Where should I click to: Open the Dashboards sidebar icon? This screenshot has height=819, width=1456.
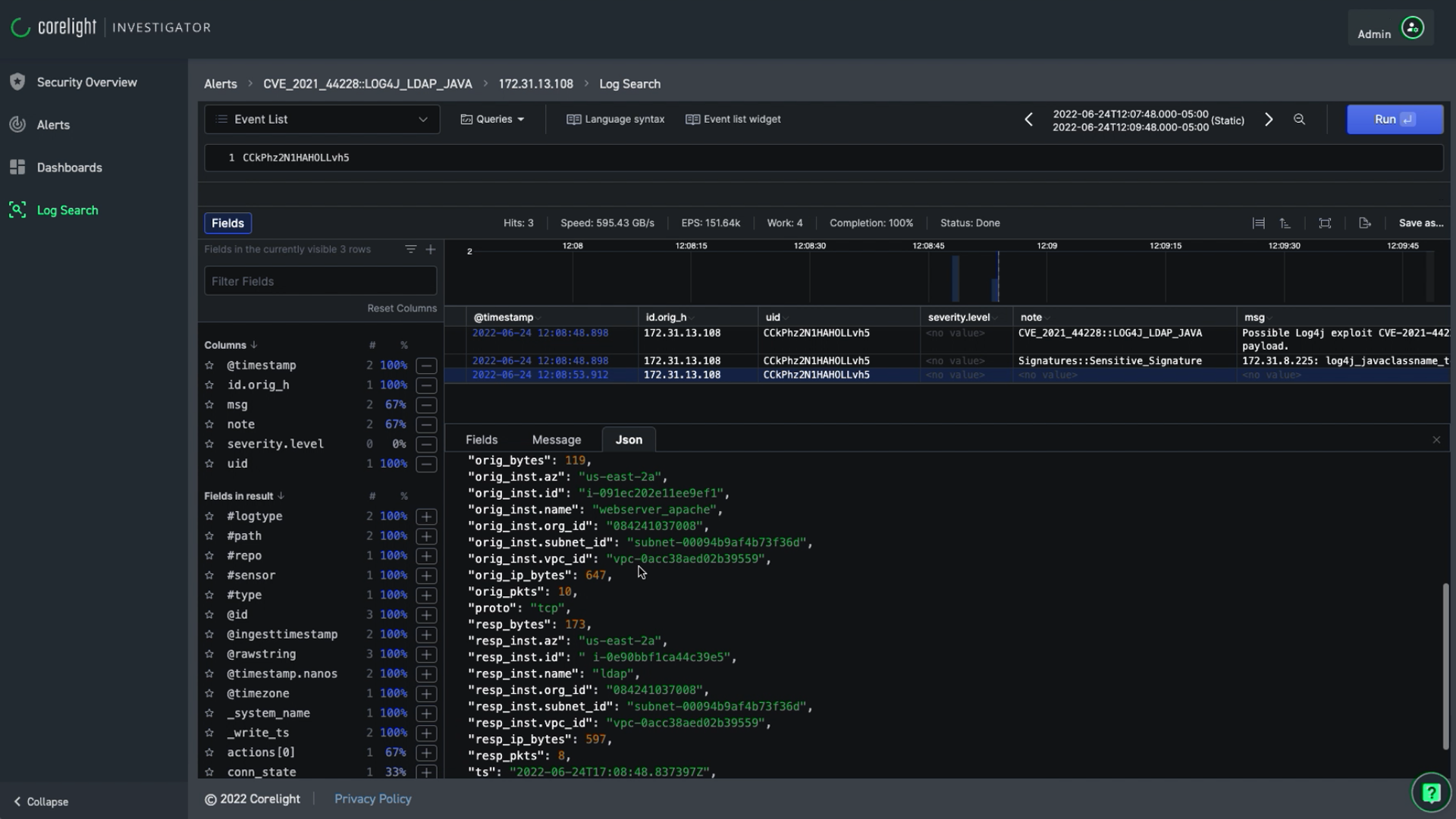tap(17, 167)
